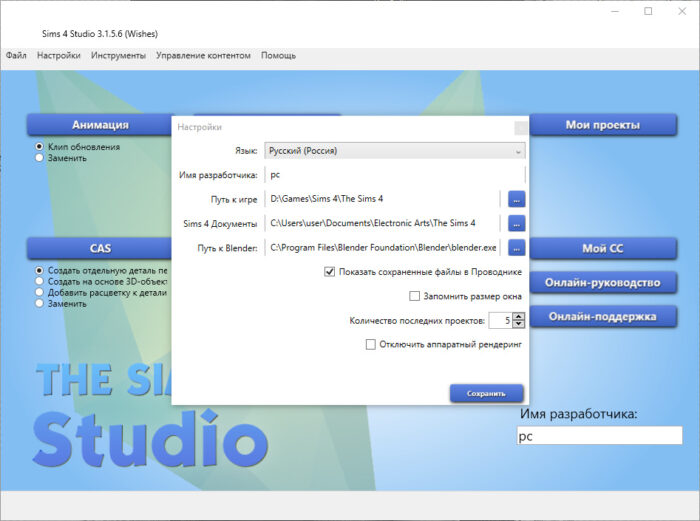This screenshot has height=521, width=700.
Task: Minimize the Sims 4 Studio window
Action: pyautogui.click(x=615, y=12)
